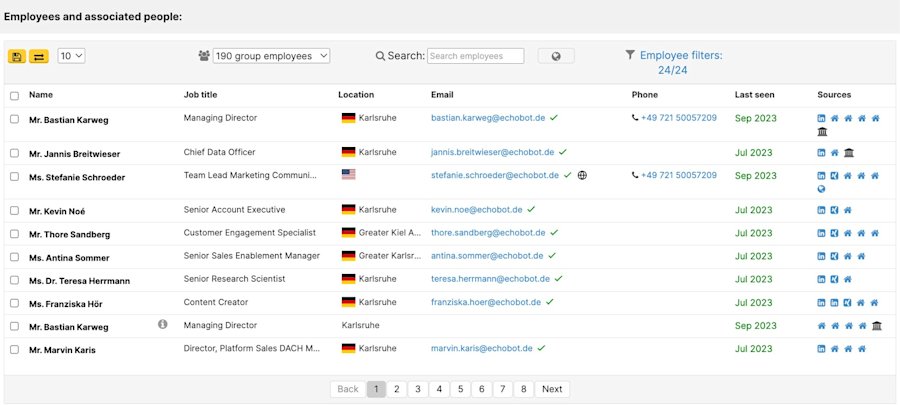900x405 pixels.
Task: Open the LinkedIn source for Thore Sandberg
Action: [821, 233]
